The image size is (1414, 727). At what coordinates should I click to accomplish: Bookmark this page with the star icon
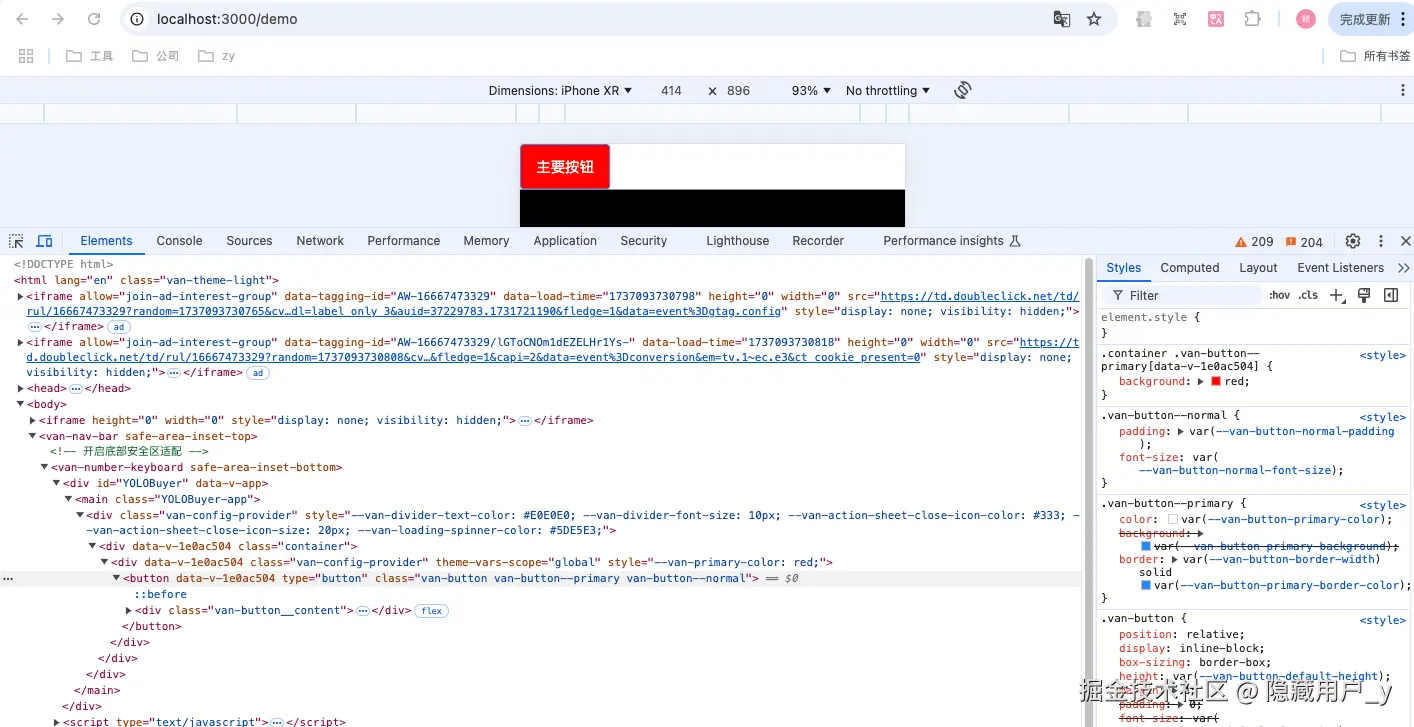click(1094, 19)
